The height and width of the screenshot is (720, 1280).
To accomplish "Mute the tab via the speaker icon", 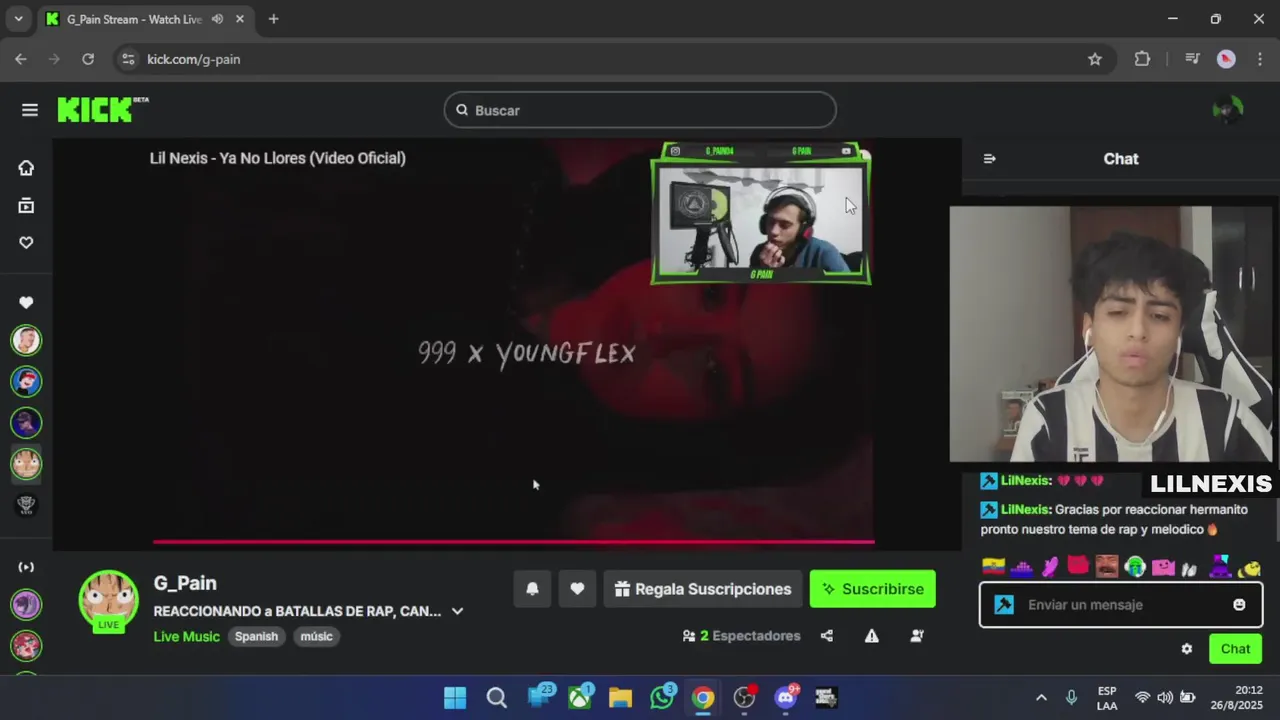I will [x=217, y=19].
